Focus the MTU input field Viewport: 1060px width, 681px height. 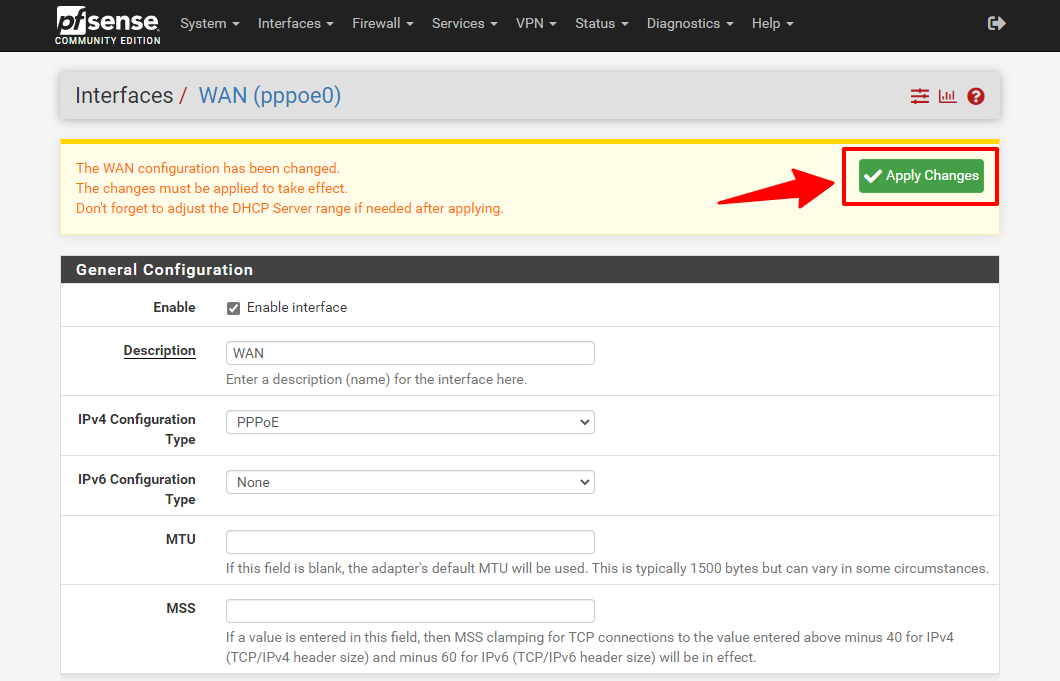[410, 542]
